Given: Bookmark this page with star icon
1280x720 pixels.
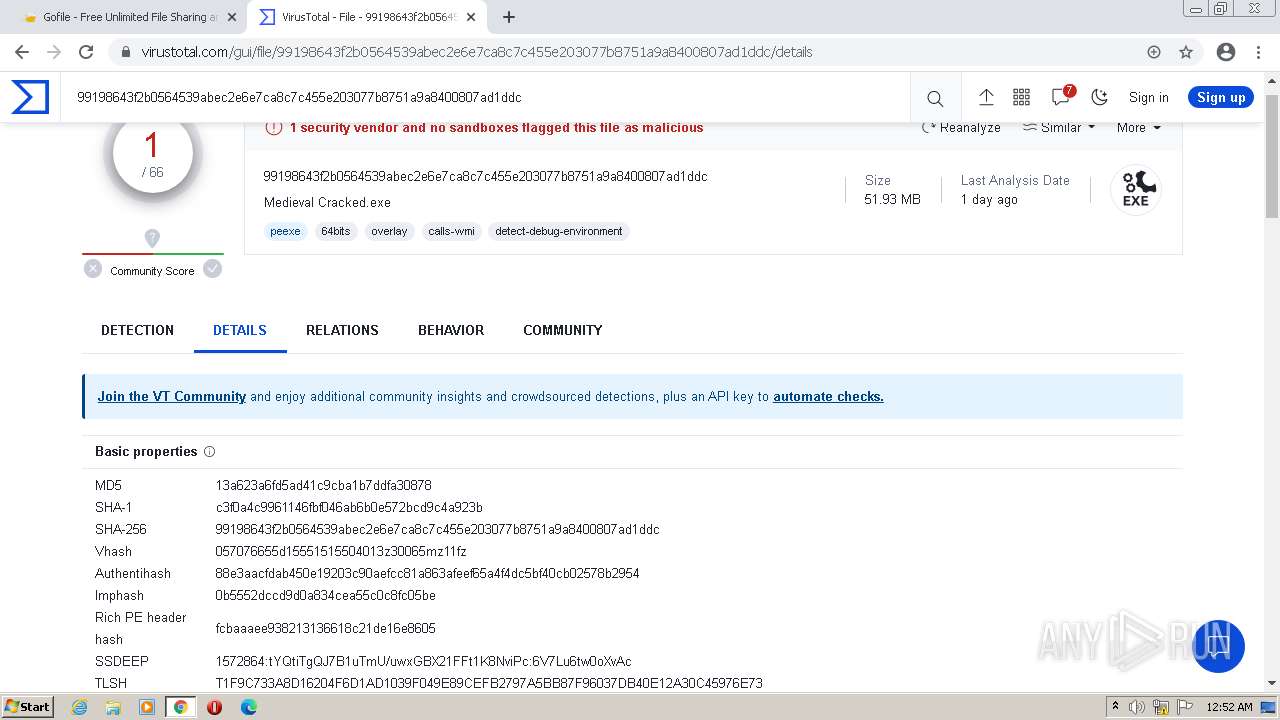Looking at the screenshot, I should click(x=1186, y=52).
